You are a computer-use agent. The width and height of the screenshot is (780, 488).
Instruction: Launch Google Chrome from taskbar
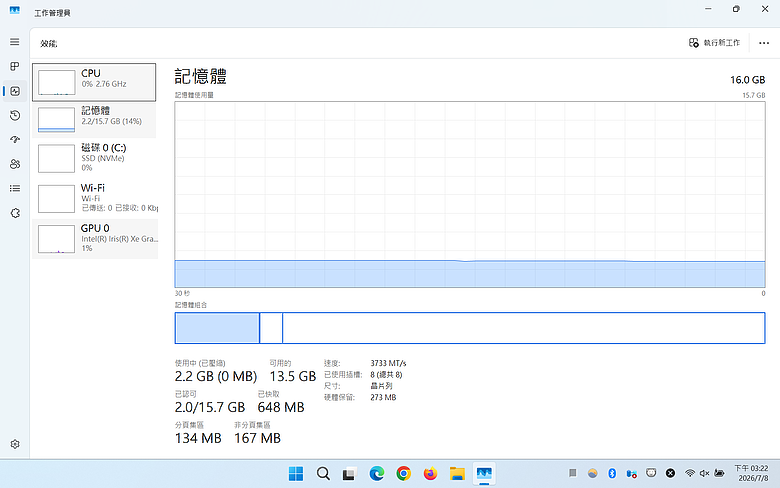coord(403,474)
